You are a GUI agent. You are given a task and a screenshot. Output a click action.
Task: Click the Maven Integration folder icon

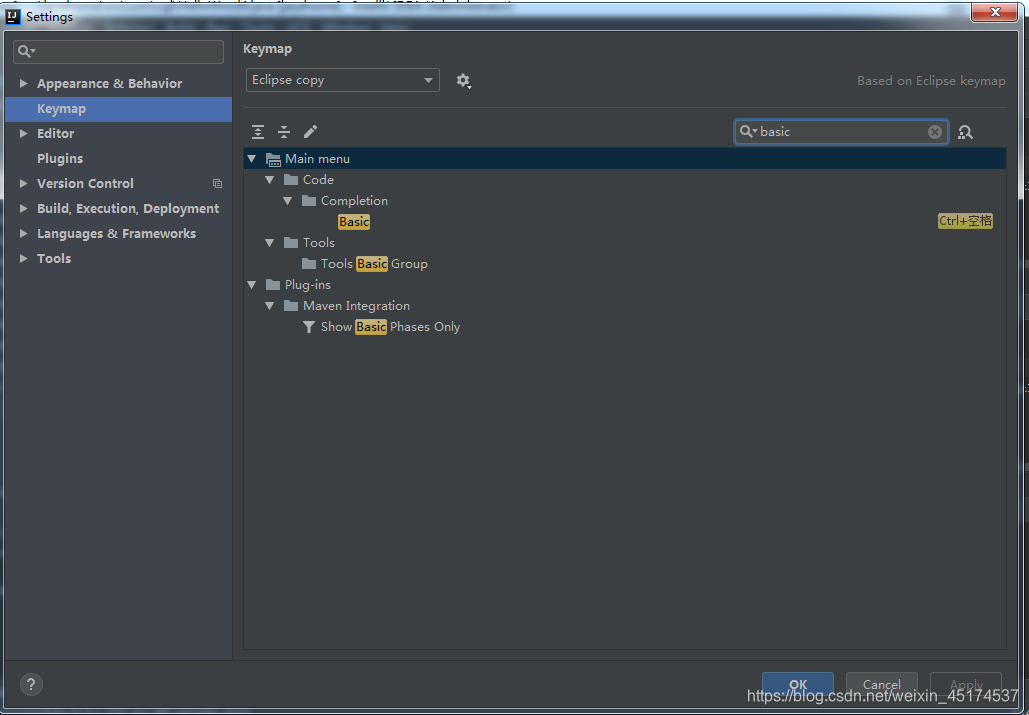(x=291, y=306)
